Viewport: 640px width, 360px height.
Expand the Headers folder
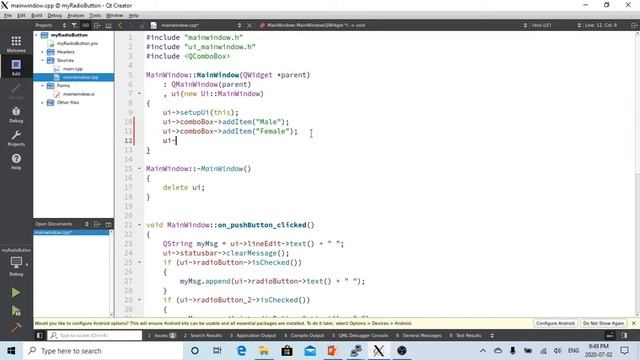[42, 52]
